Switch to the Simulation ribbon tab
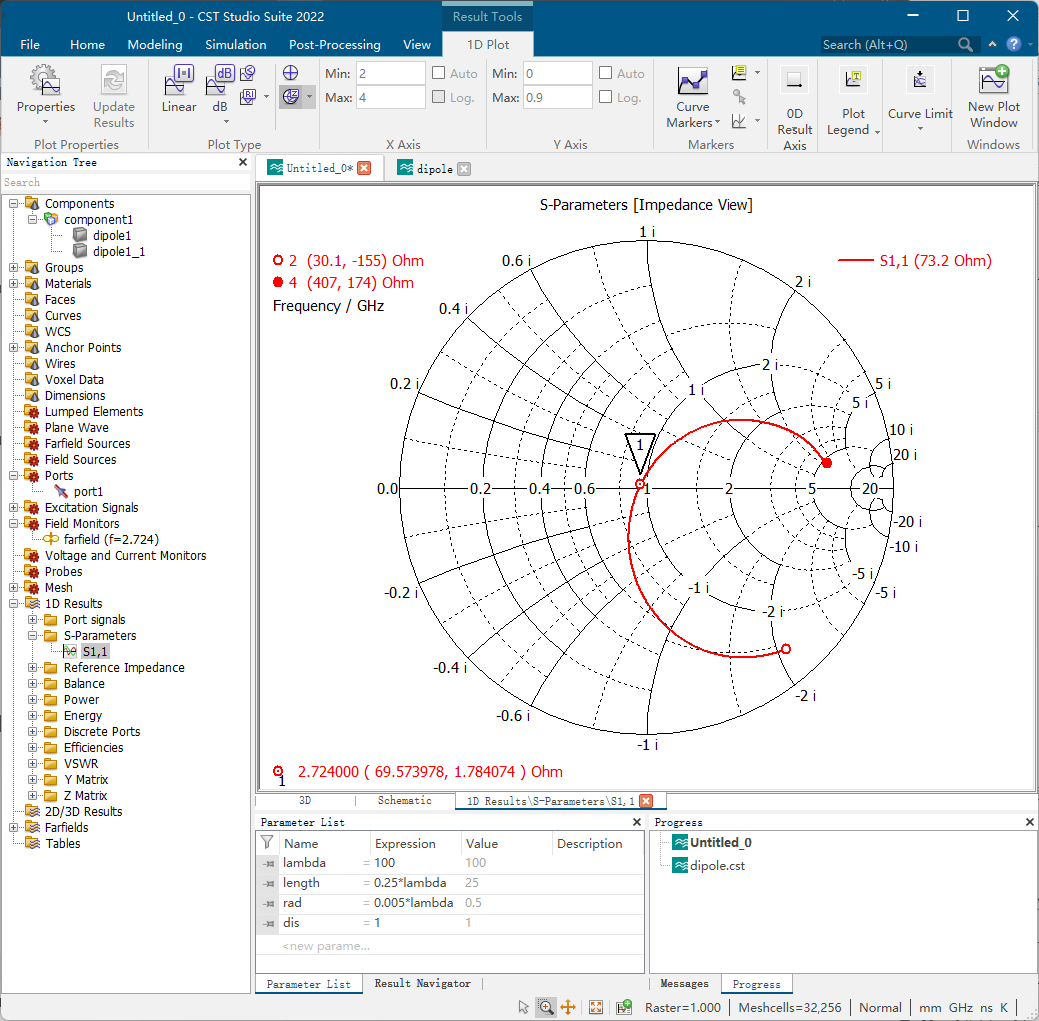The height and width of the screenshot is (1021, 1039). (x=235, y=44)
